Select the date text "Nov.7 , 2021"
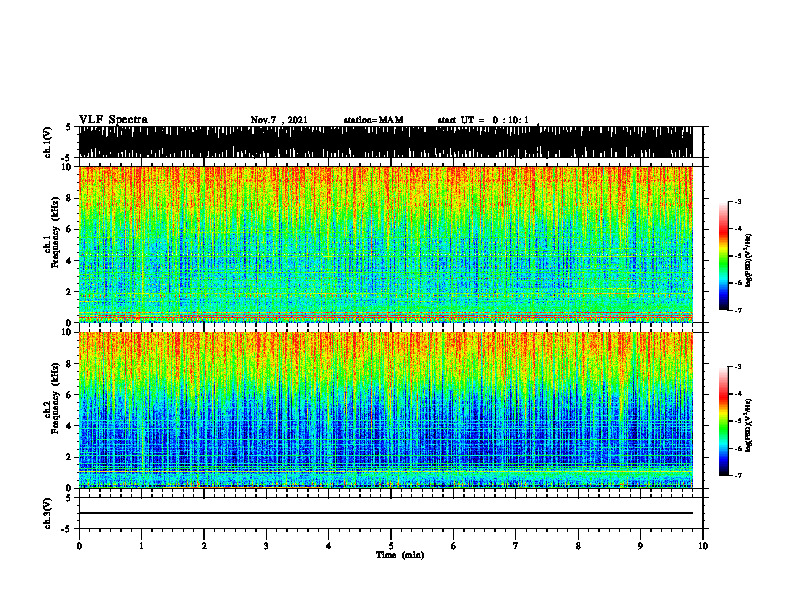792x612 pixels. click(279, 120)
